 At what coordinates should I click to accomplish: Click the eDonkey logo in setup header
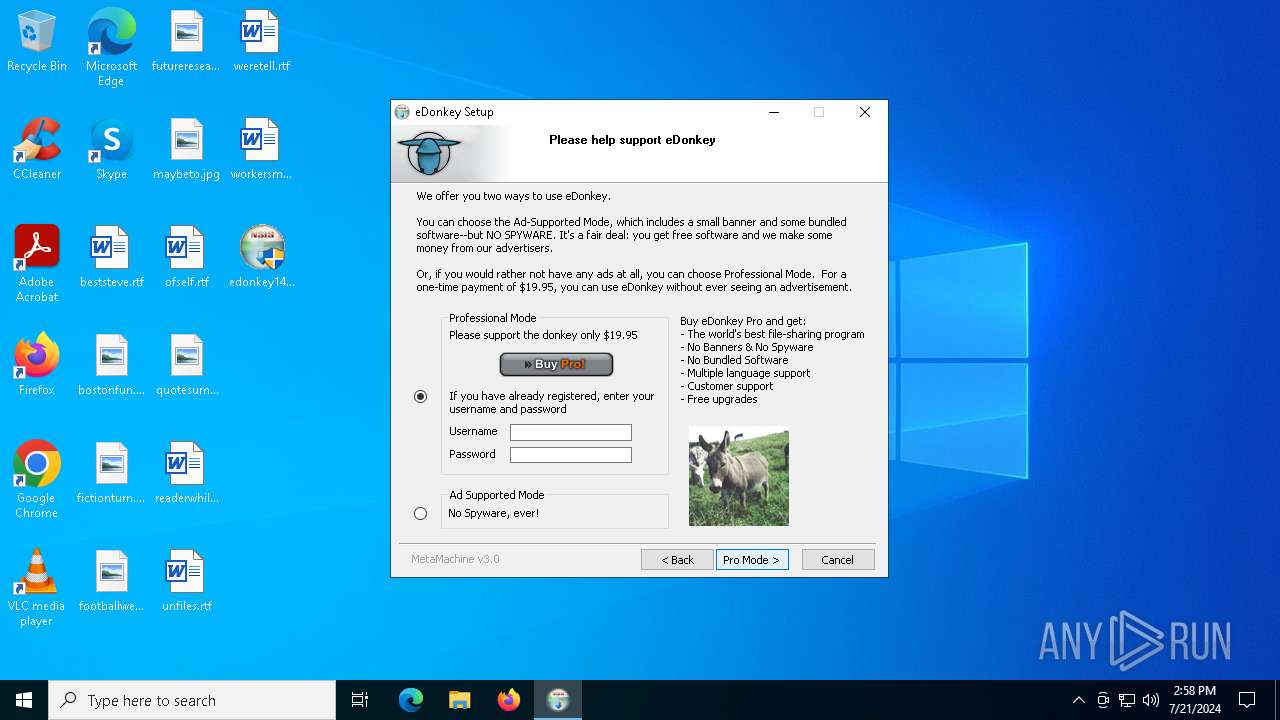[x=429, y=154]
